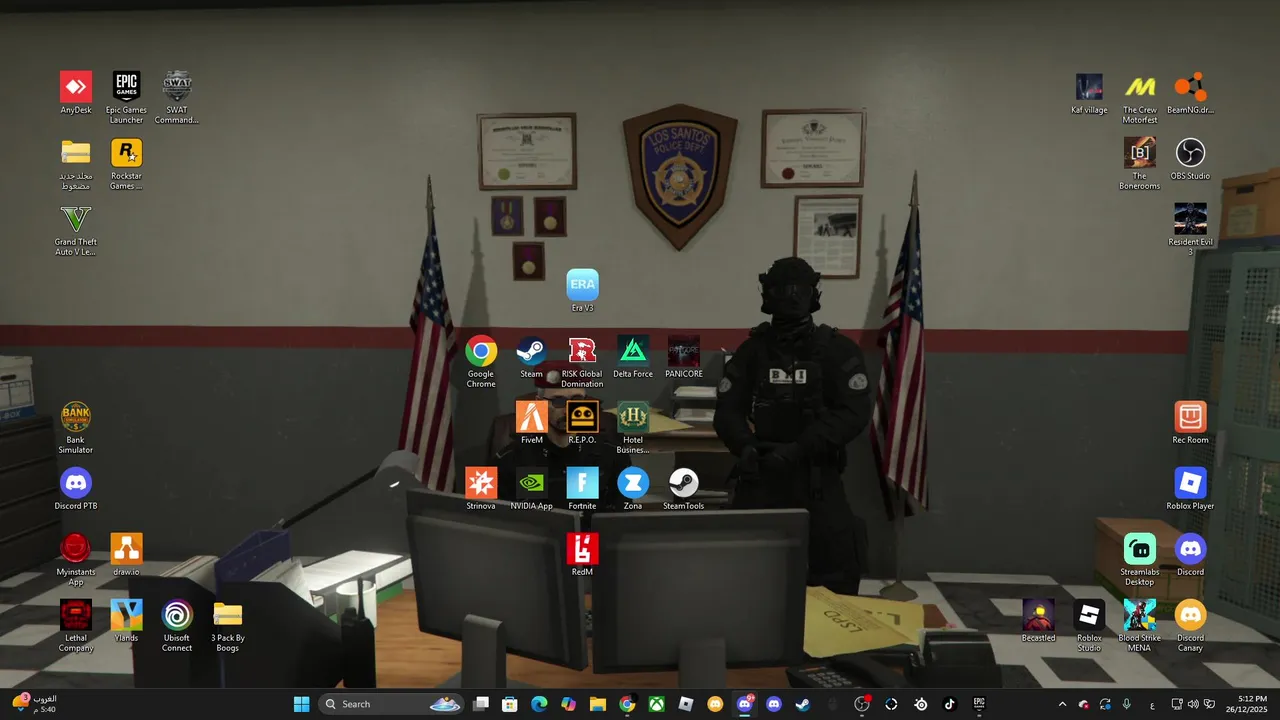Image resolution: width=1280 pixels, height=720 pixels.
Task: Open volume control in system tray
Action: pyautogui.click(x=1193, y=704)
